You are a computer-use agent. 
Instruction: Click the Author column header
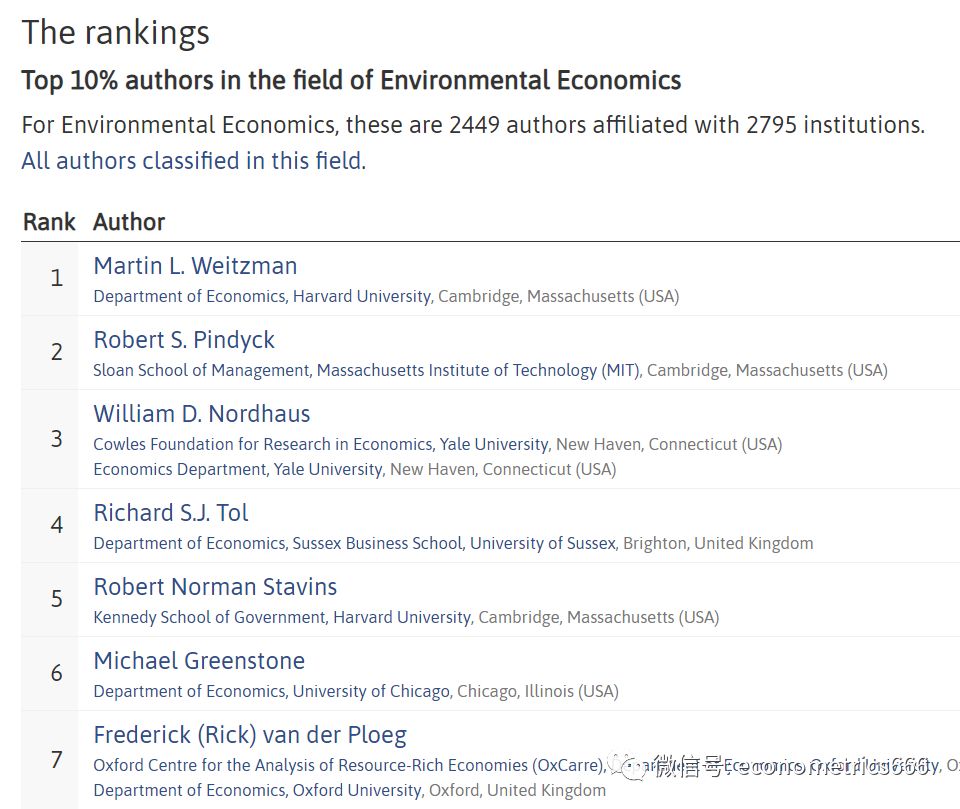129,222
